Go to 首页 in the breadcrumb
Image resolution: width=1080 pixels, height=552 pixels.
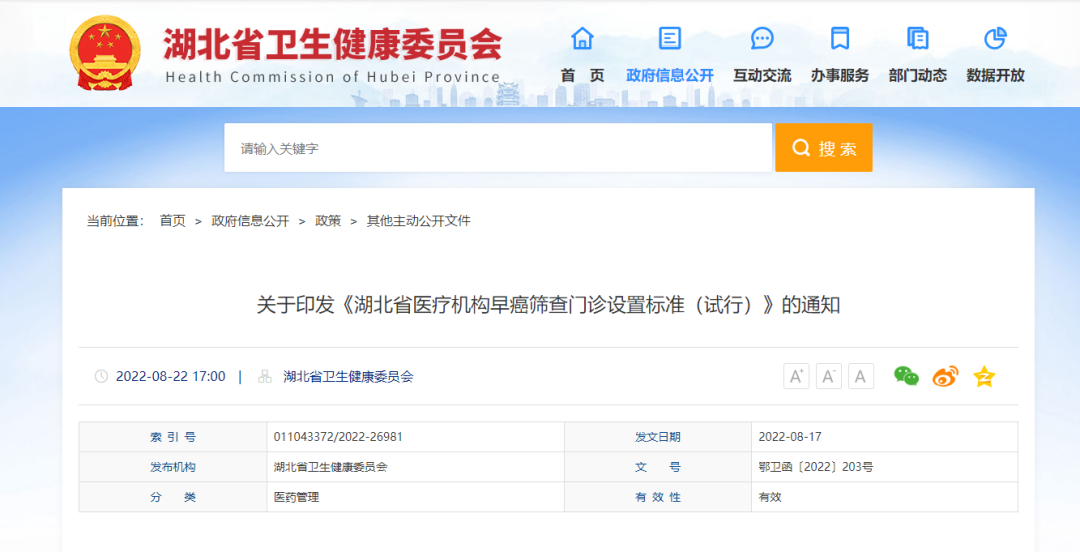pyautogui.click(x=173, y=221)
